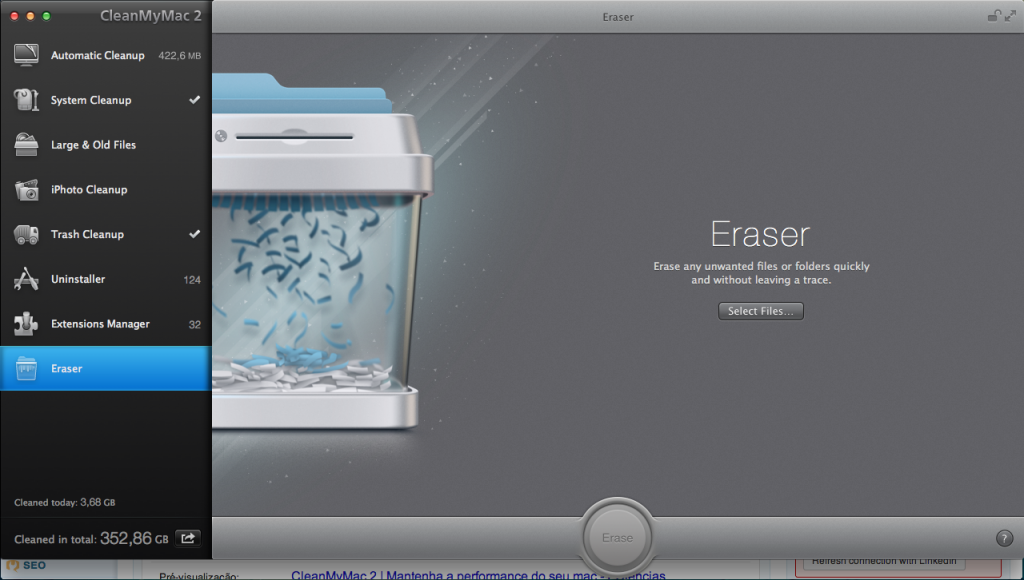The image size is (1024, 580).
Task: Select the Eraser section label
Action: [67, 368]
